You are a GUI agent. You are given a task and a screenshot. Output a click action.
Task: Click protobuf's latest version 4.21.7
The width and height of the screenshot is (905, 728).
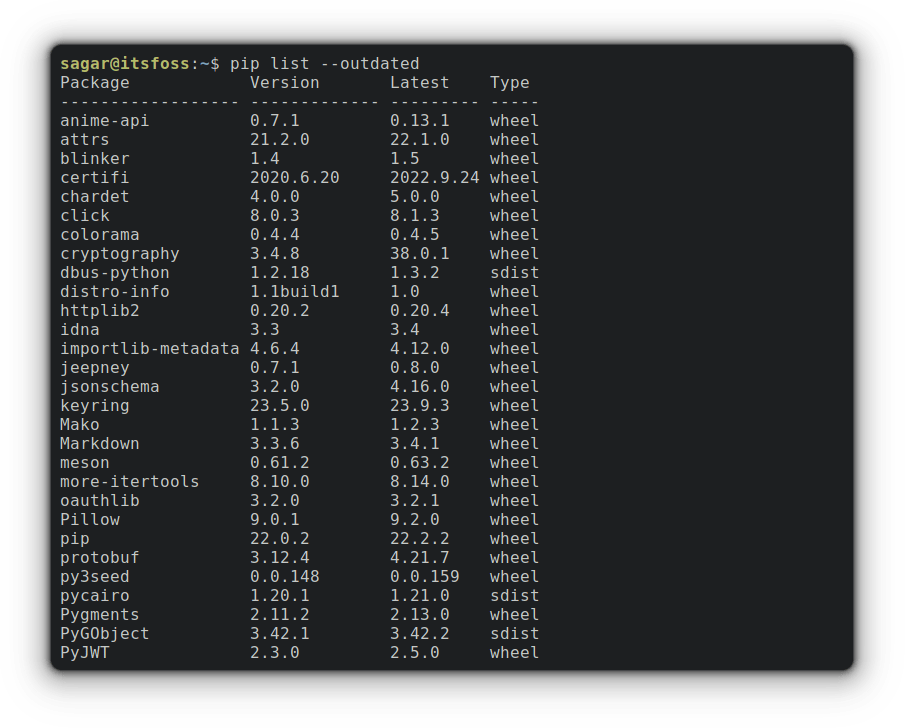(x=419, y=558)
